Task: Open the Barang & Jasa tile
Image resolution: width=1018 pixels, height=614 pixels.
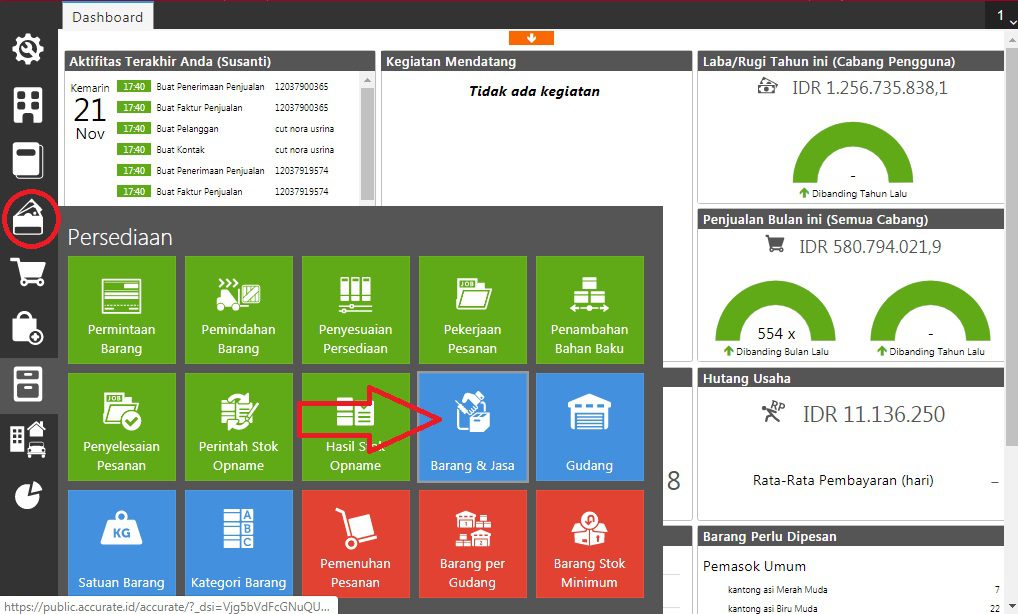Action: (x=472, y=426)
